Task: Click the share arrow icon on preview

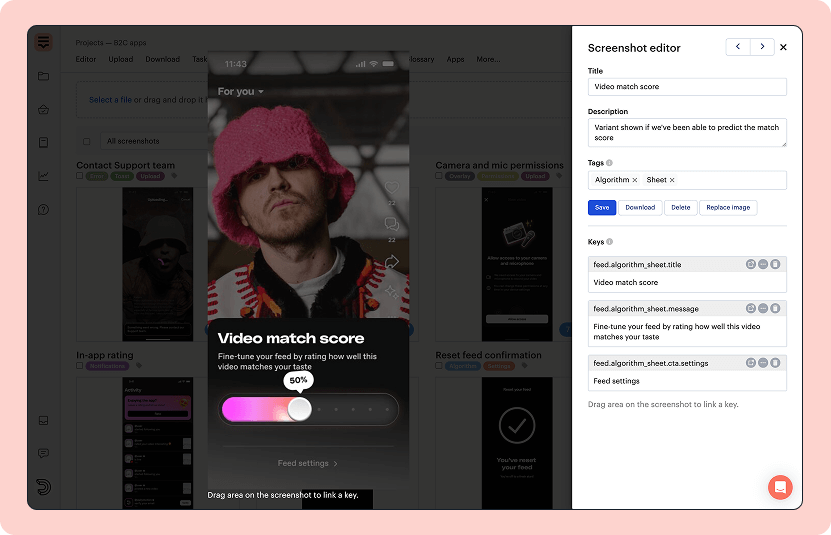Action: pos(392,261)
